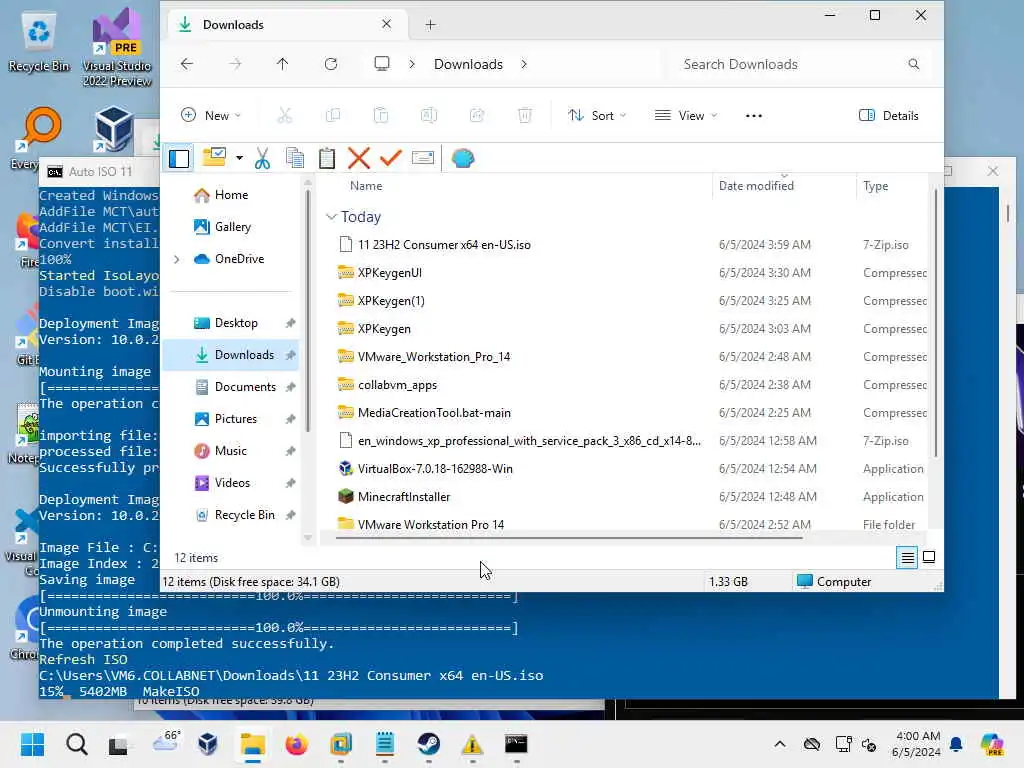Click the file list horizontal scrollbar
The image size is (1024, 768).
tap(568, 537)
